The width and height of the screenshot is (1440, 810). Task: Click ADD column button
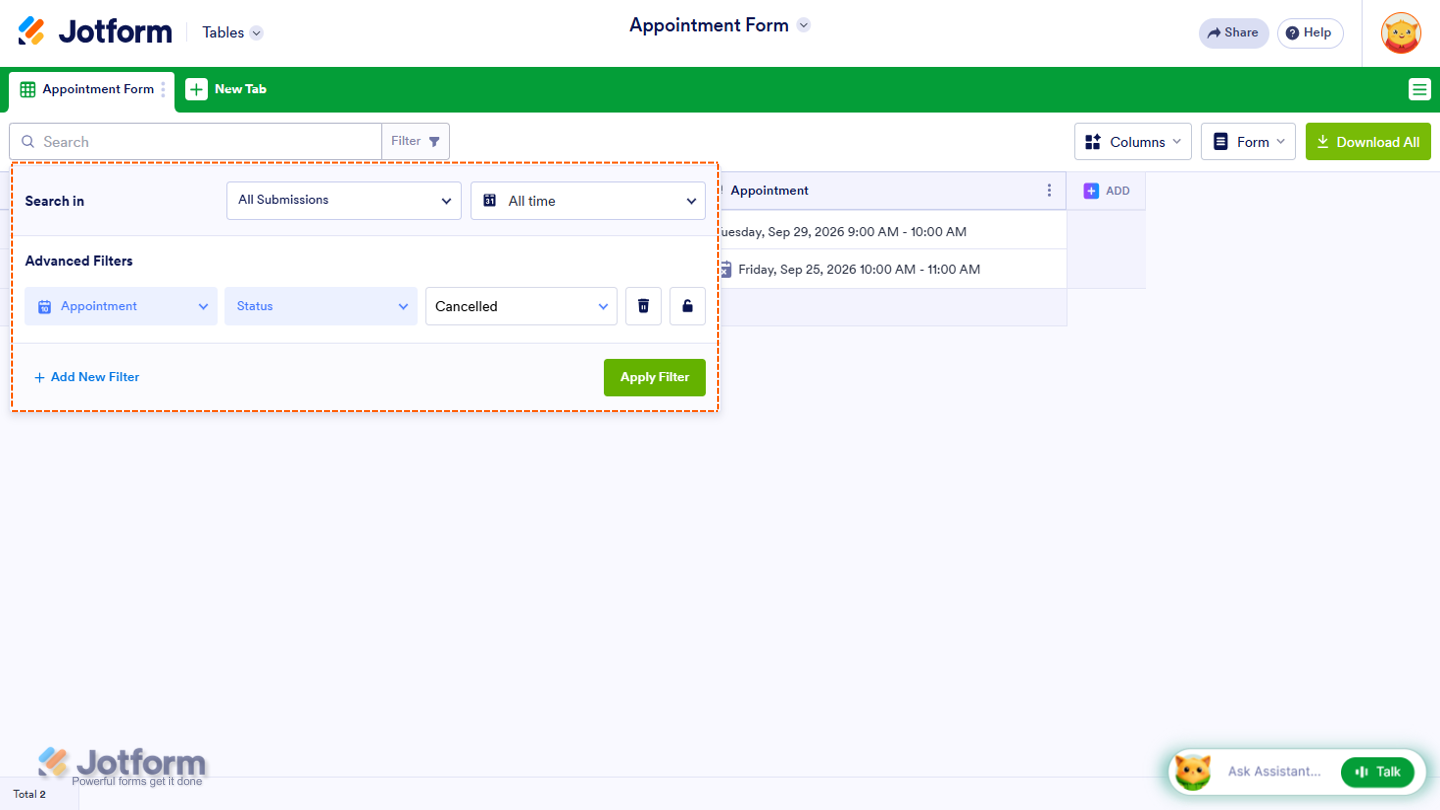click(x=1106, y=190)
